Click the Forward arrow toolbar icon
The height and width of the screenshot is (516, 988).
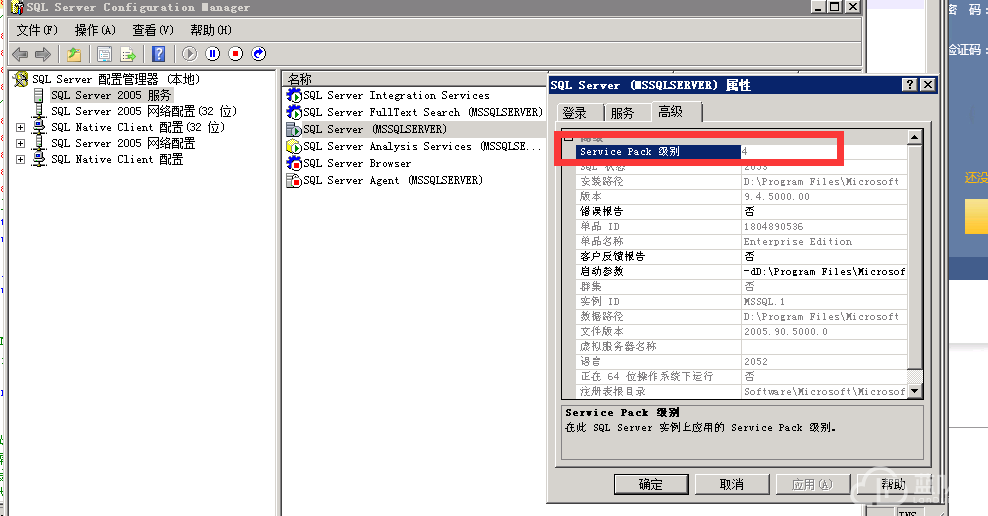pyautogui.click(x=43, y=54)
